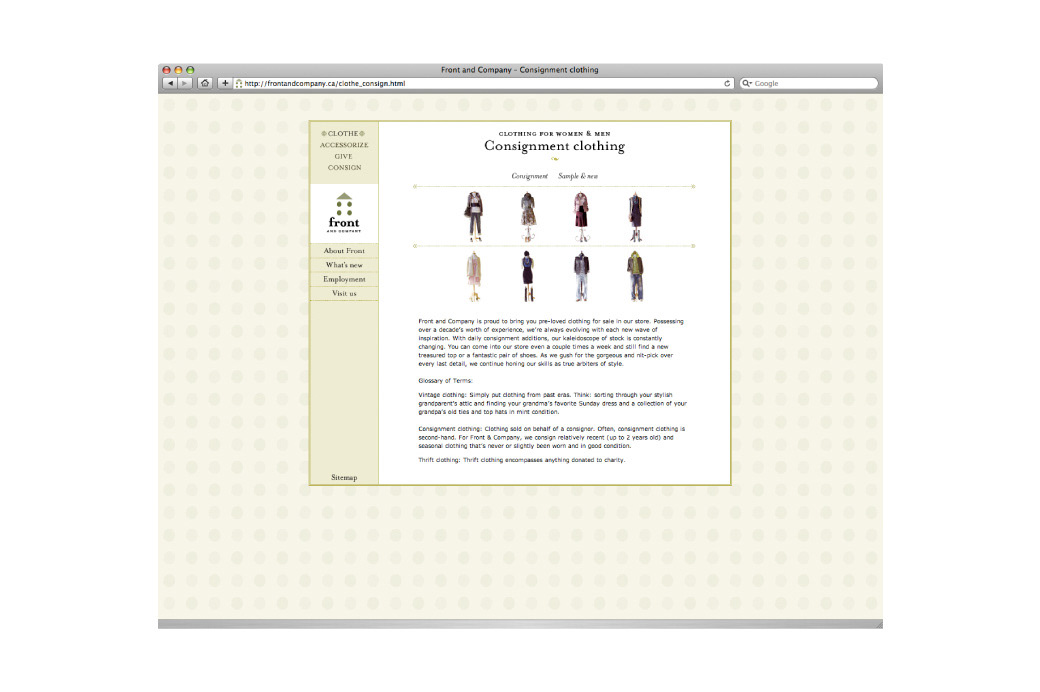Switch to the Sample & new tab
The image size is (1040, 692).
click(x=578, y=176)
